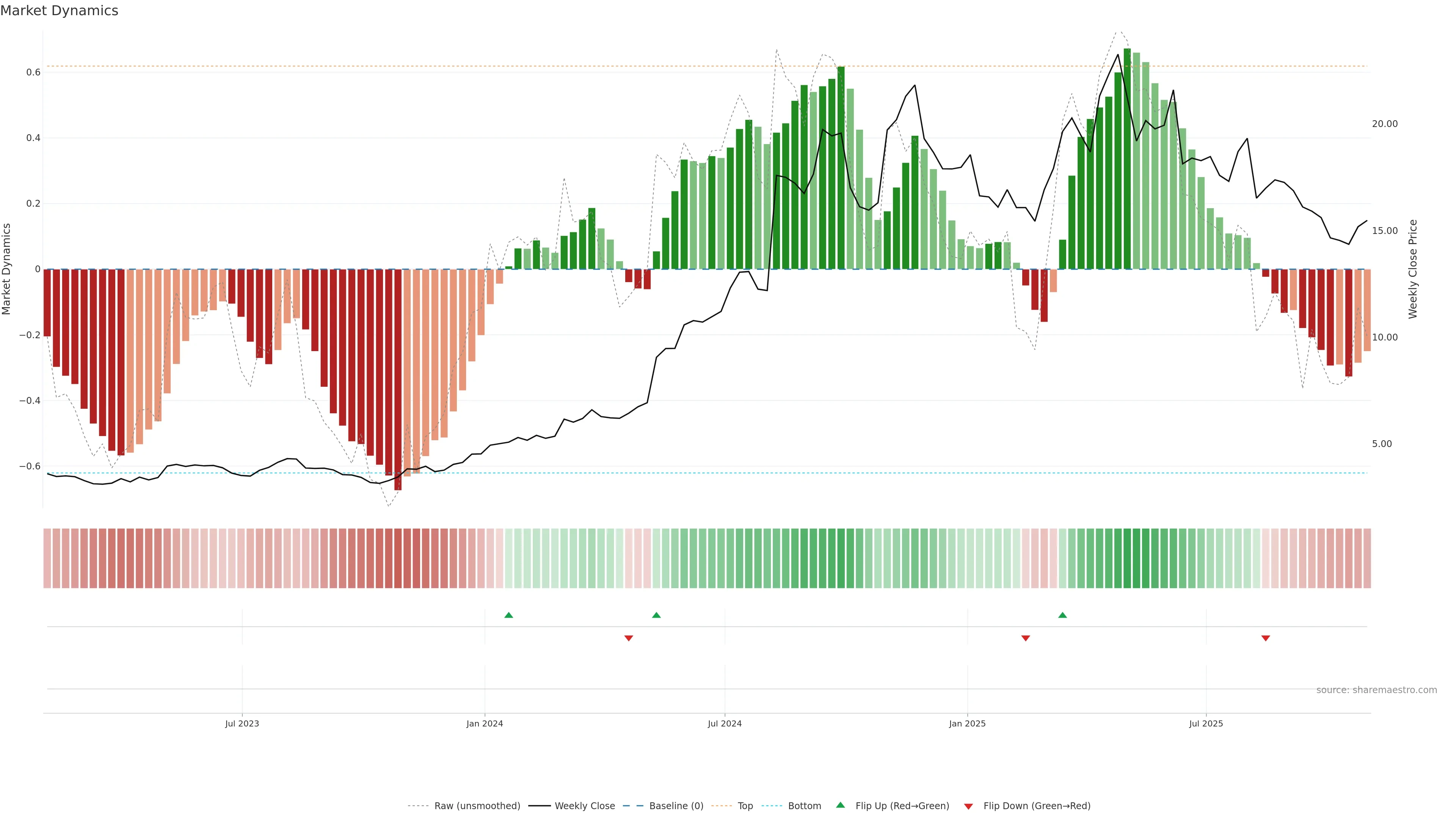Click the third green flip-up triangle, 2025
This screenshot has height=819, width=1456.
click(1062, 615)
